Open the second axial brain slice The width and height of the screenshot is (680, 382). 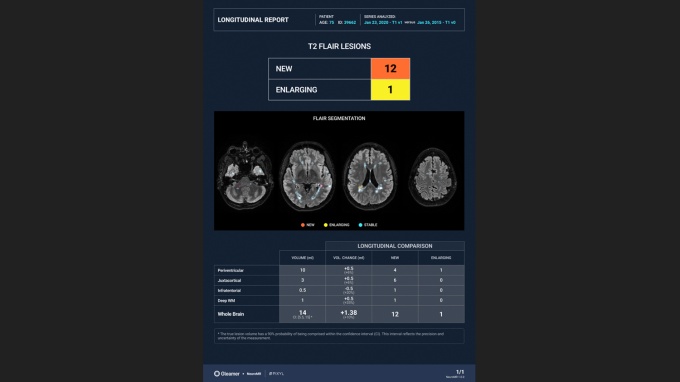click(x=307, y=176)
